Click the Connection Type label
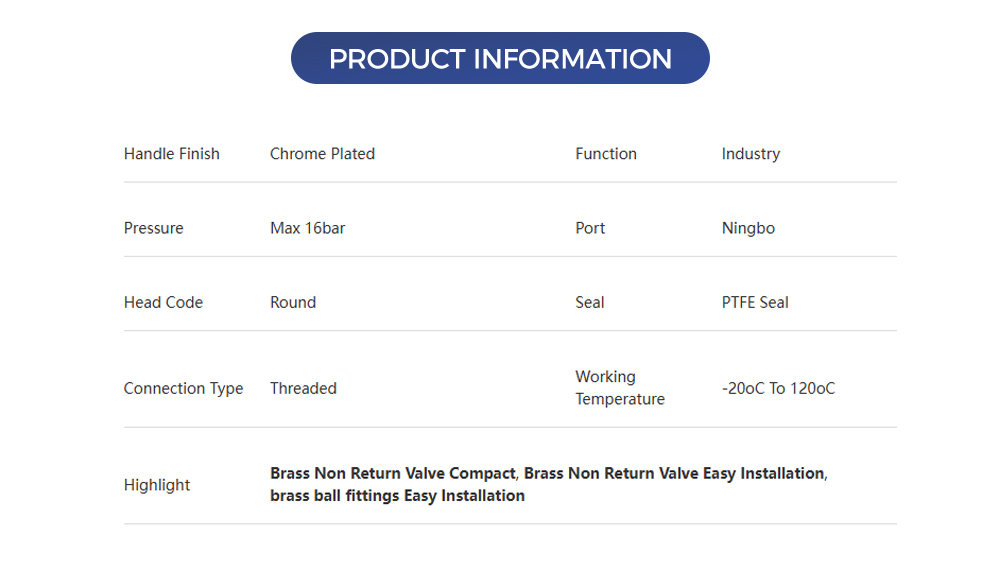Image resolution: width=1000 pixels, height=564 pixels. coord(183,388)
